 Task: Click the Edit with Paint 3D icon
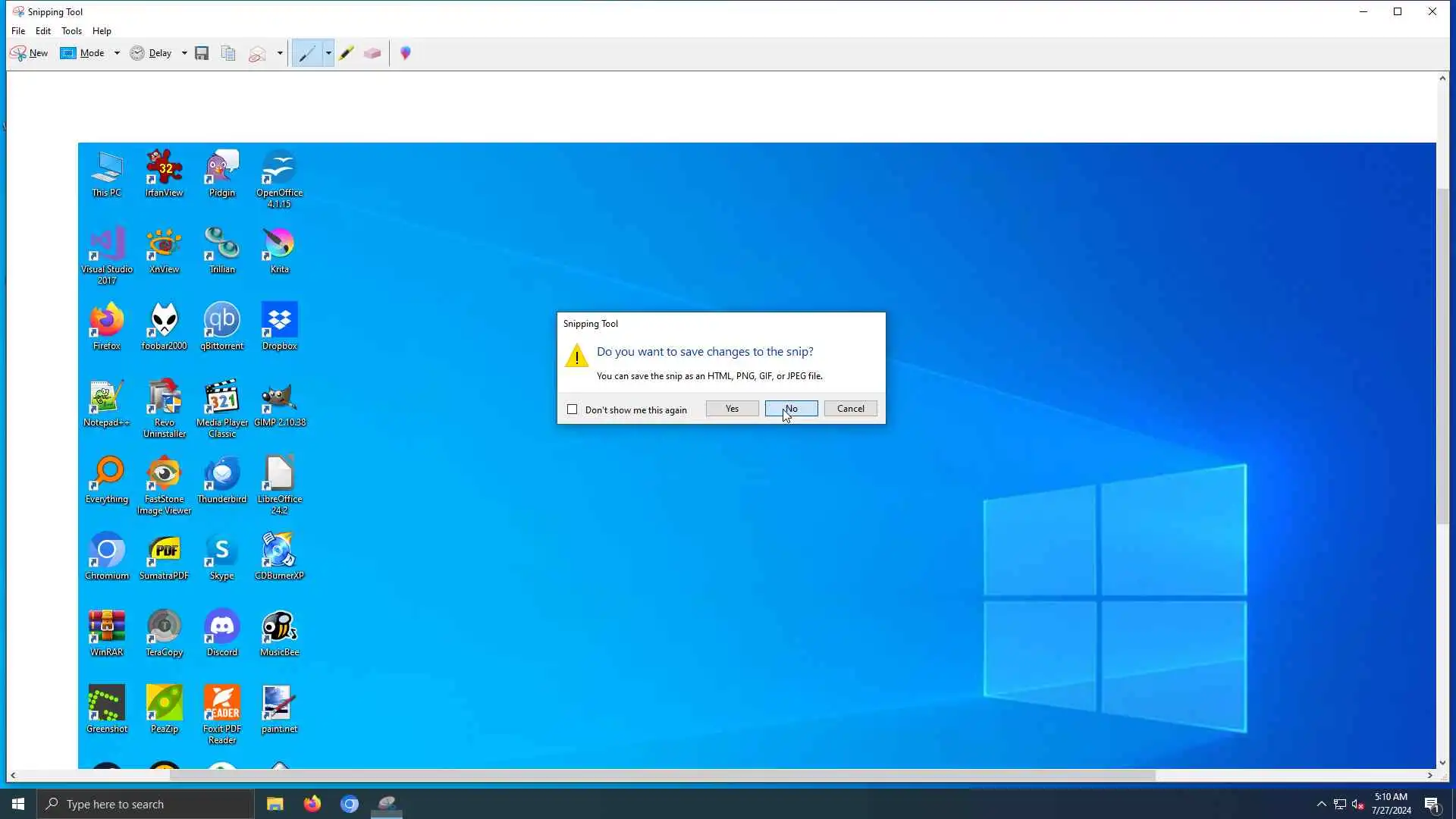click(x=406, y=53)
